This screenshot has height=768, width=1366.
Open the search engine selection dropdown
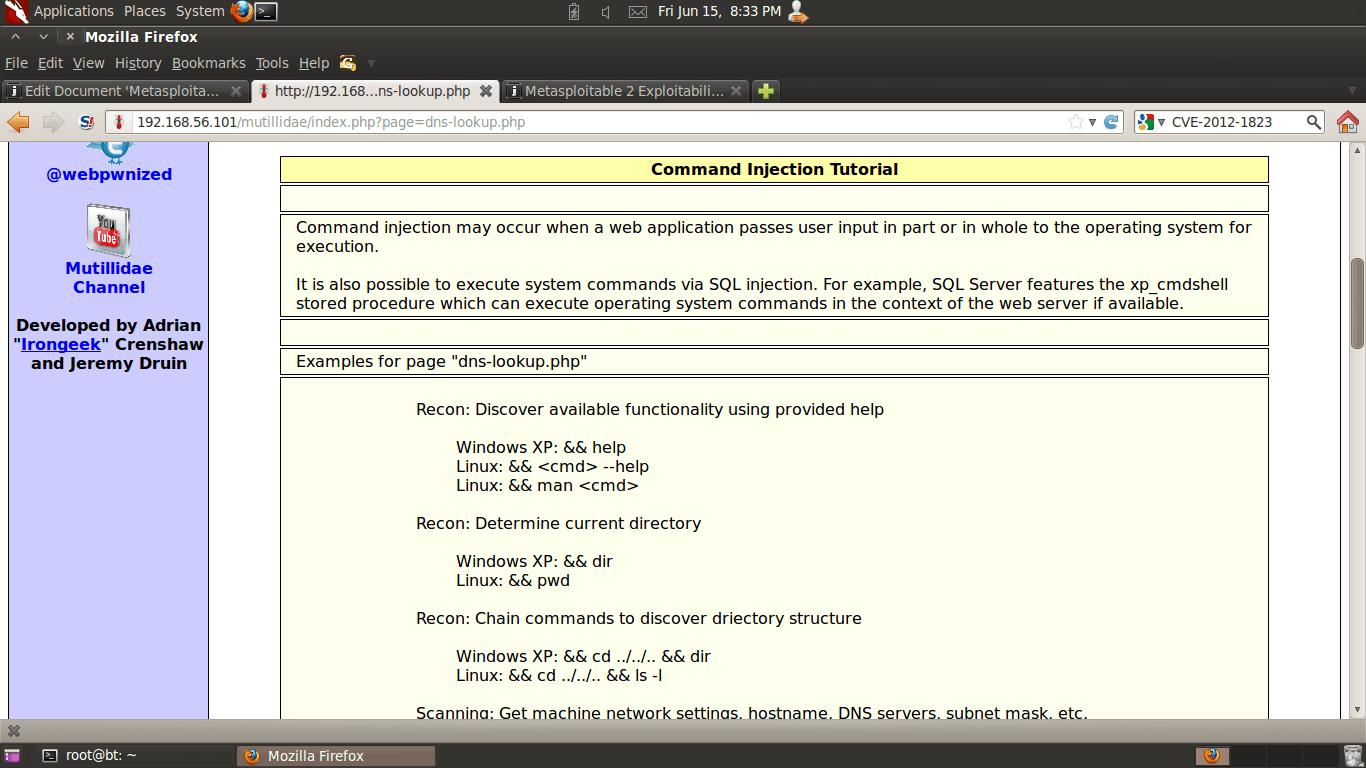click(1150, 122)
